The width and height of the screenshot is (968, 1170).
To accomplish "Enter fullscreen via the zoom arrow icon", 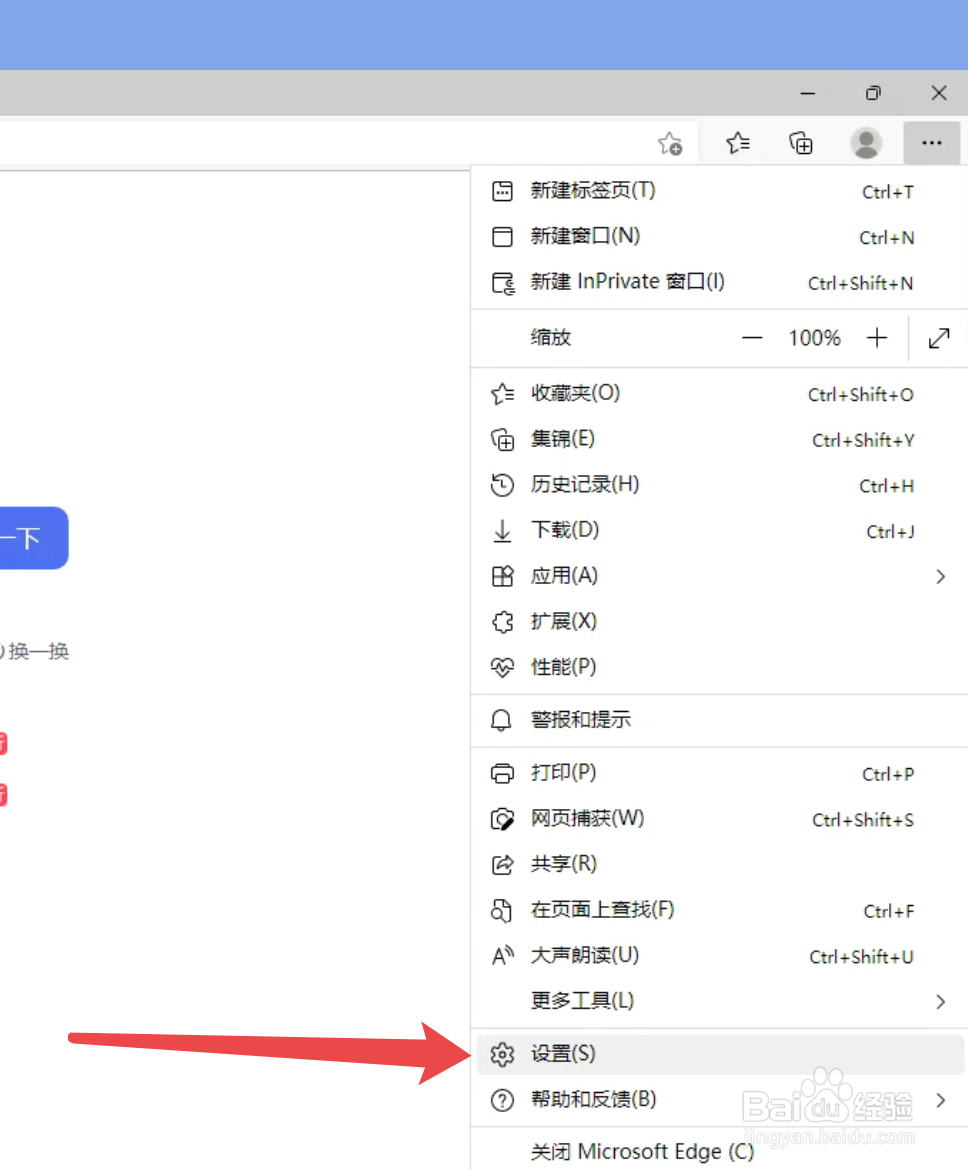I will 938,337.
